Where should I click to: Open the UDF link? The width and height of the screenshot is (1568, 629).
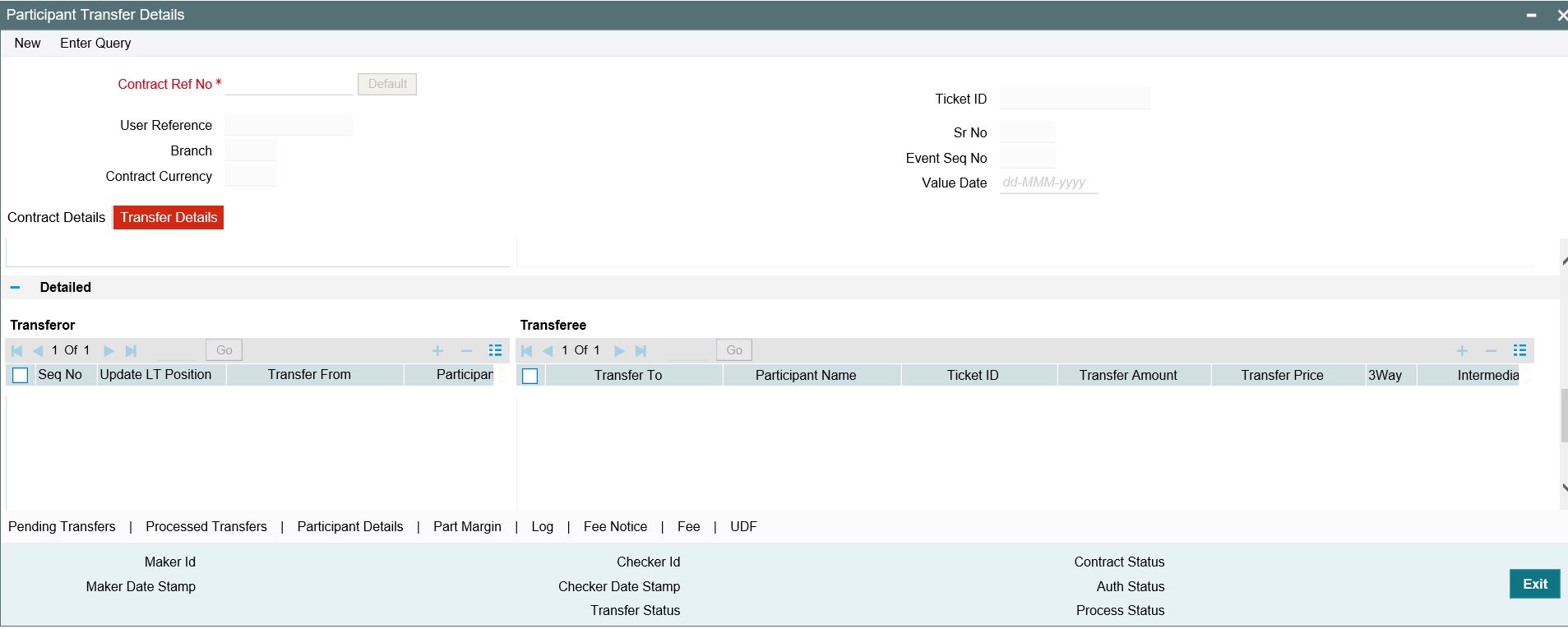(x=743, y=526)
